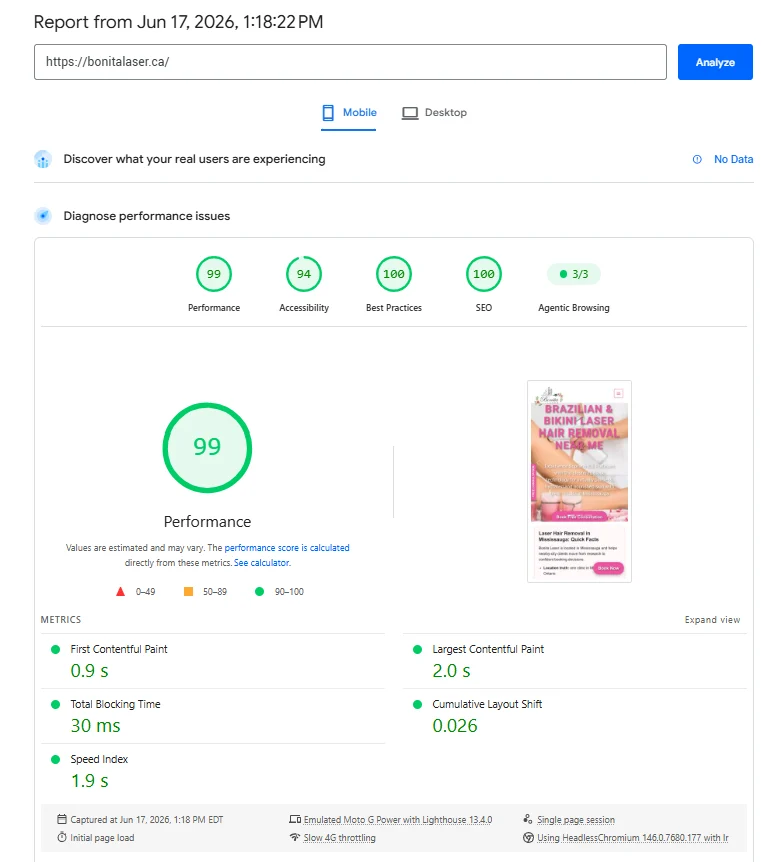Click First Contentful Paint green dot
776x862 pixels.
coord(55,650)
